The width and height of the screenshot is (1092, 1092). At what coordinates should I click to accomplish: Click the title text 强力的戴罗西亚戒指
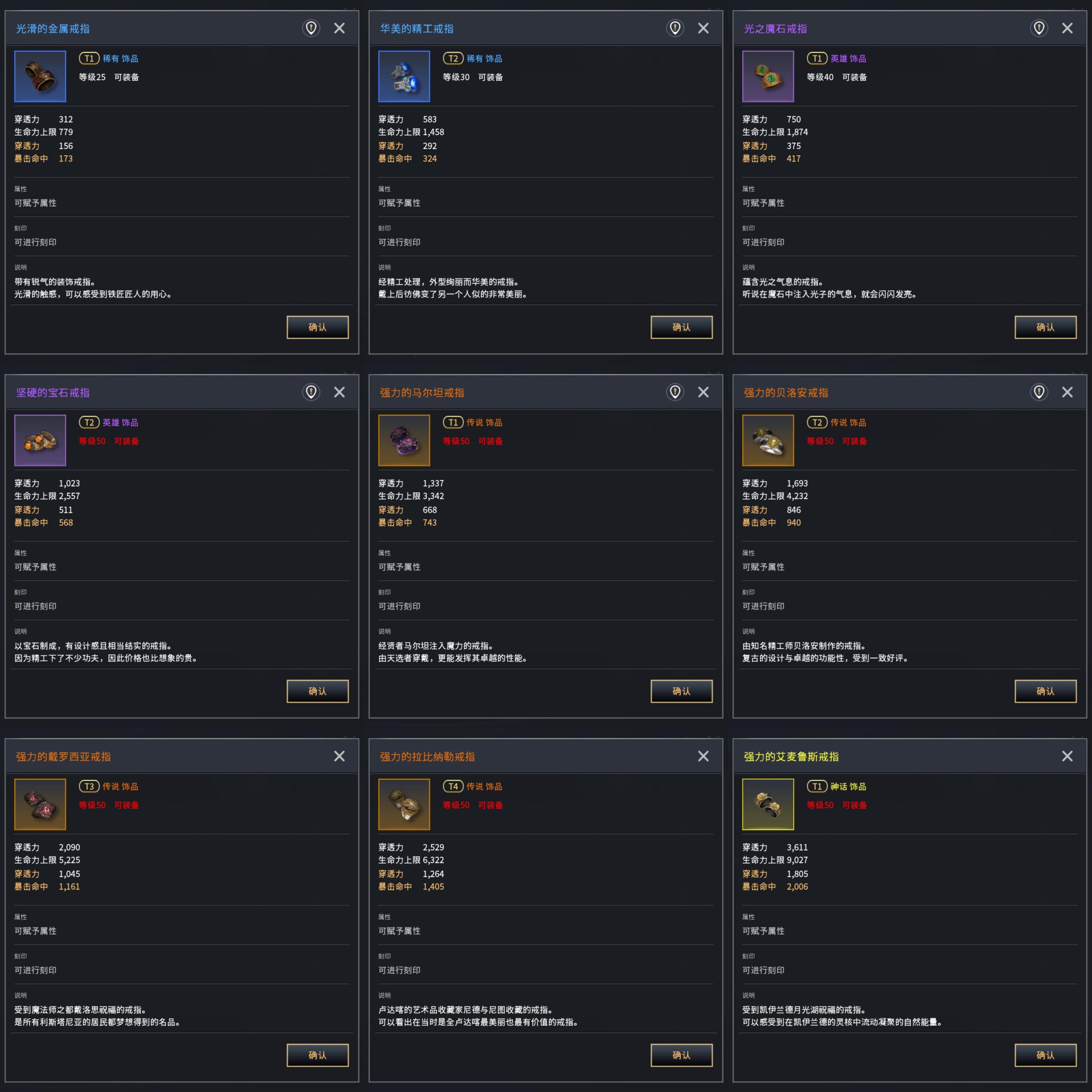coord(63,757)
